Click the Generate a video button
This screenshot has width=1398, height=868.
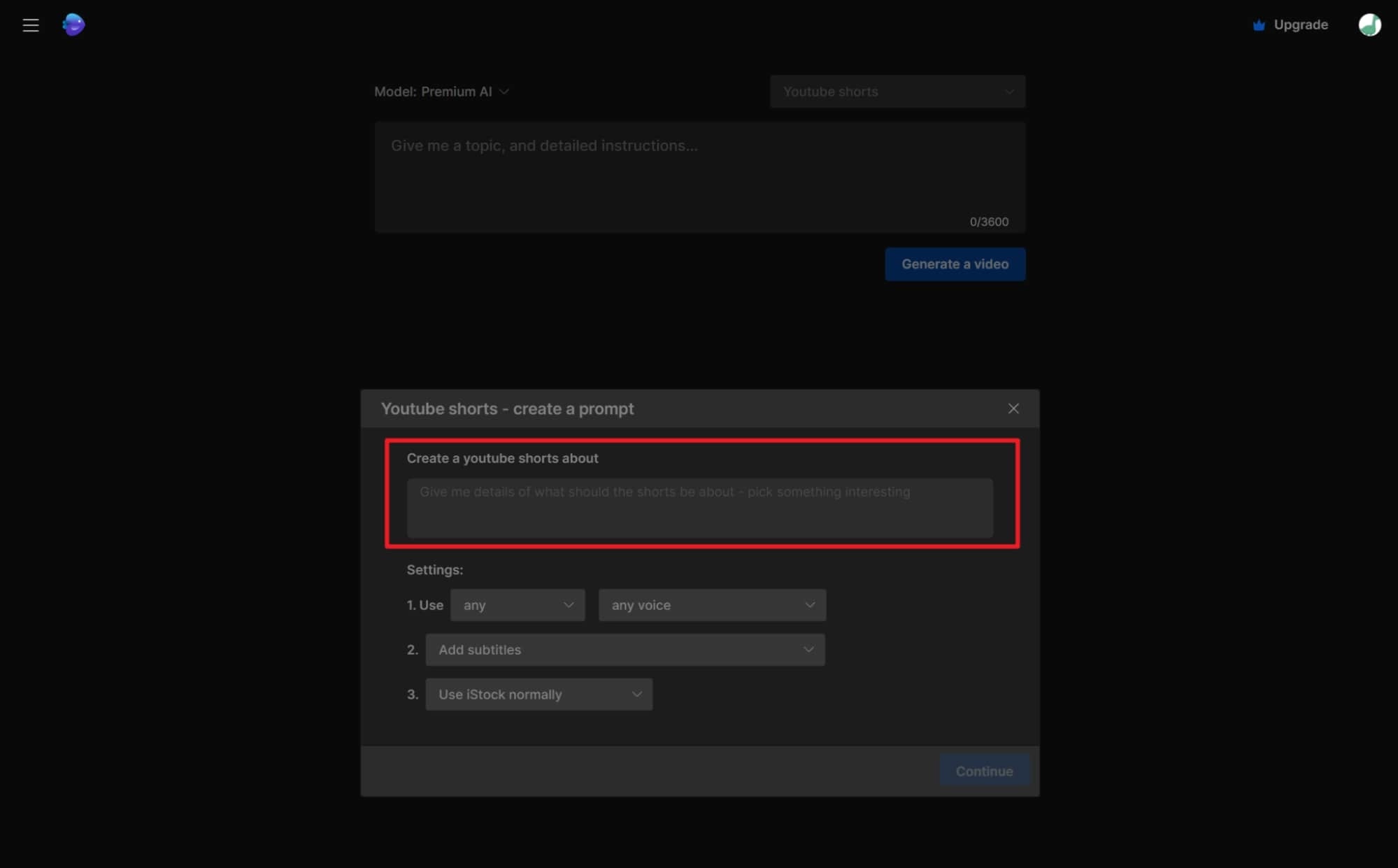(x=955, y=264)
